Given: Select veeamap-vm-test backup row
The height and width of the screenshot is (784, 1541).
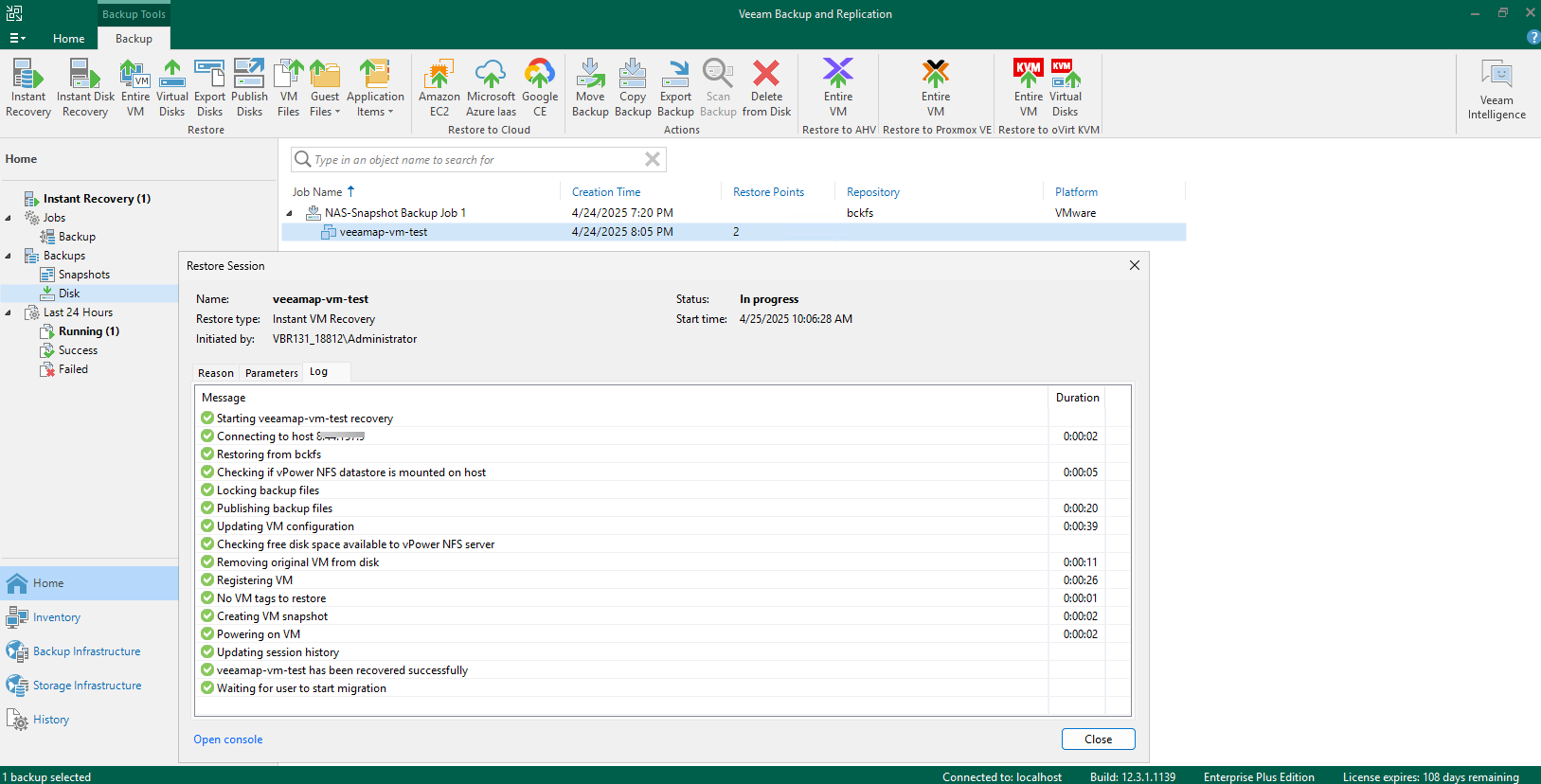Looking at the screenshot, I should pyautogui.click(x=734, y=232).
